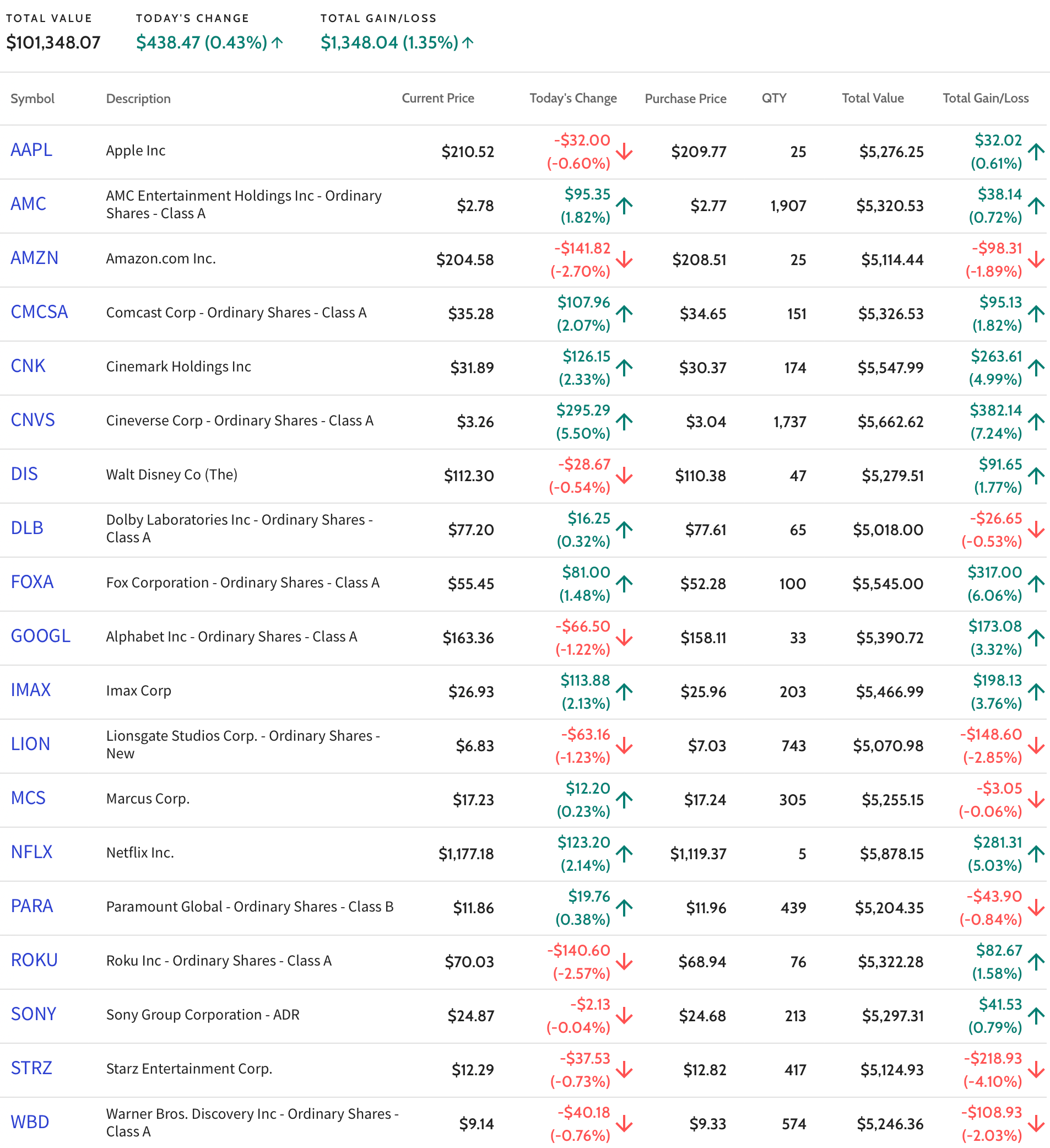Click the green up arrow beside CMCSA $107.96
1050x1148 pixels.
[624, 314]
